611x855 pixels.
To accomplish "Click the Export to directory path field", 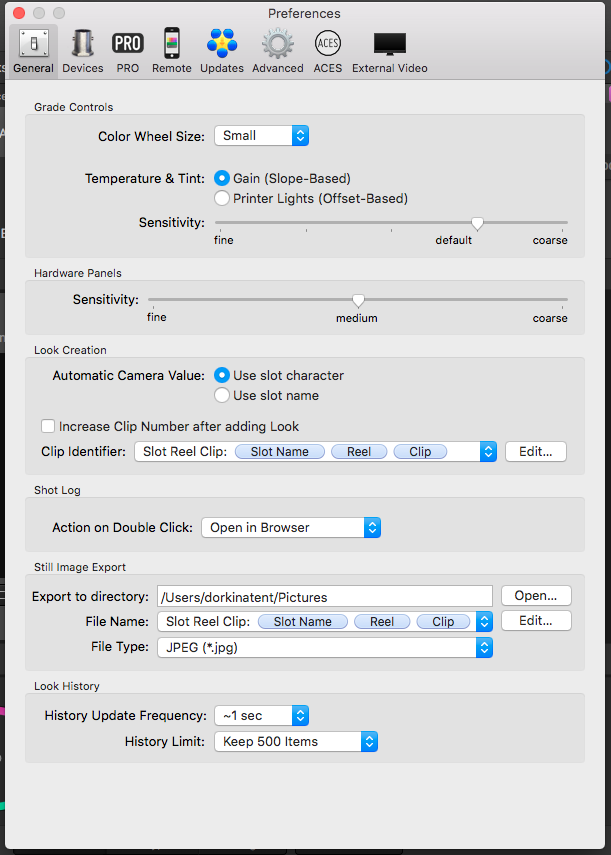I will [325, 597].
